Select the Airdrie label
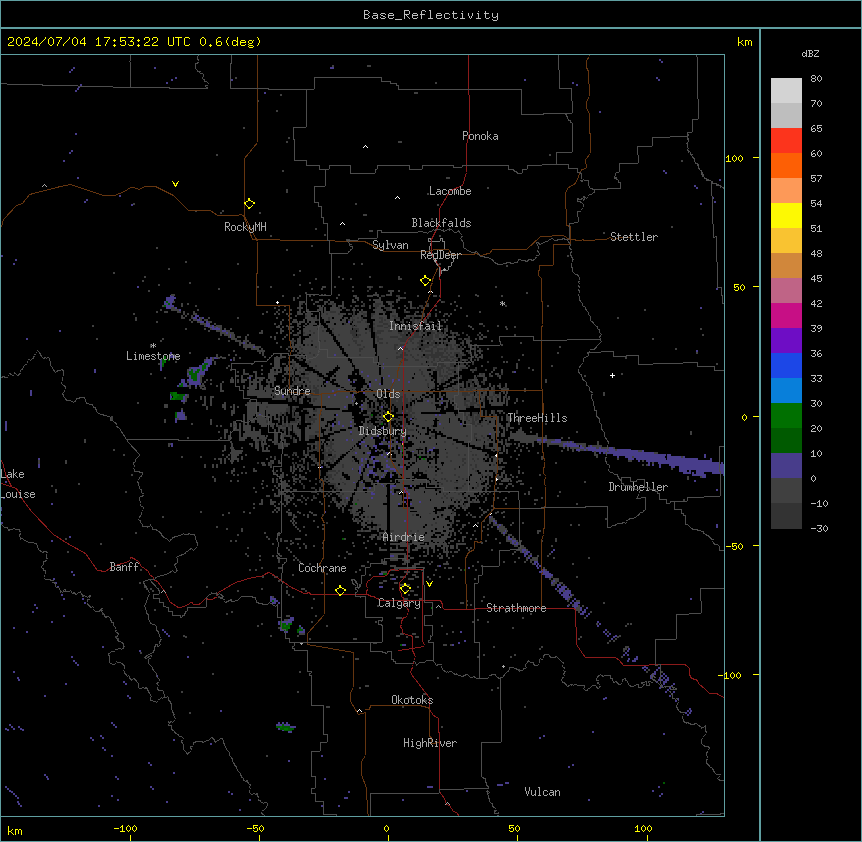 tap(403, 537)
